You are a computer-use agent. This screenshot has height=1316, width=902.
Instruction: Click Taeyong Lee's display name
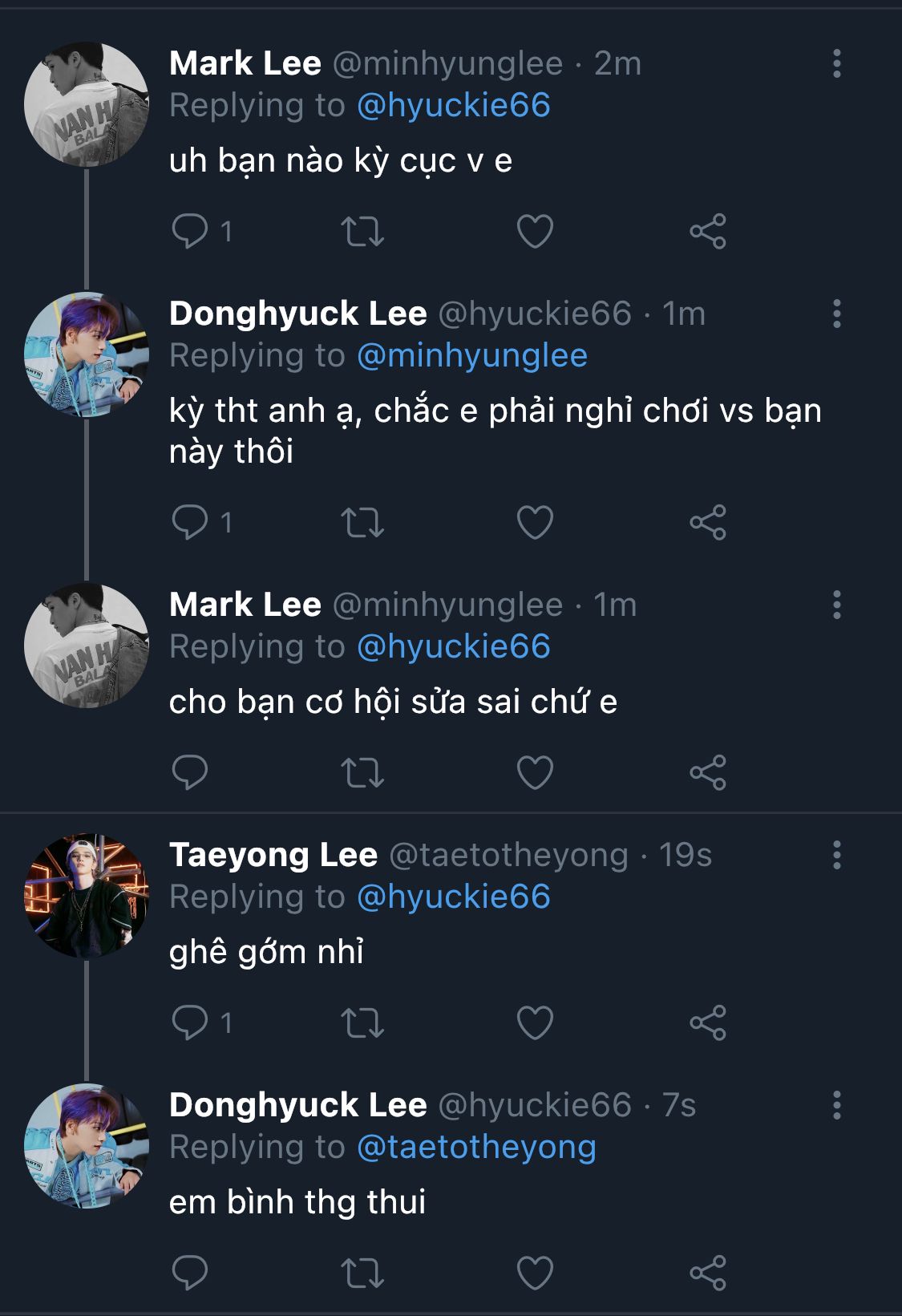(x=273, y=855)
